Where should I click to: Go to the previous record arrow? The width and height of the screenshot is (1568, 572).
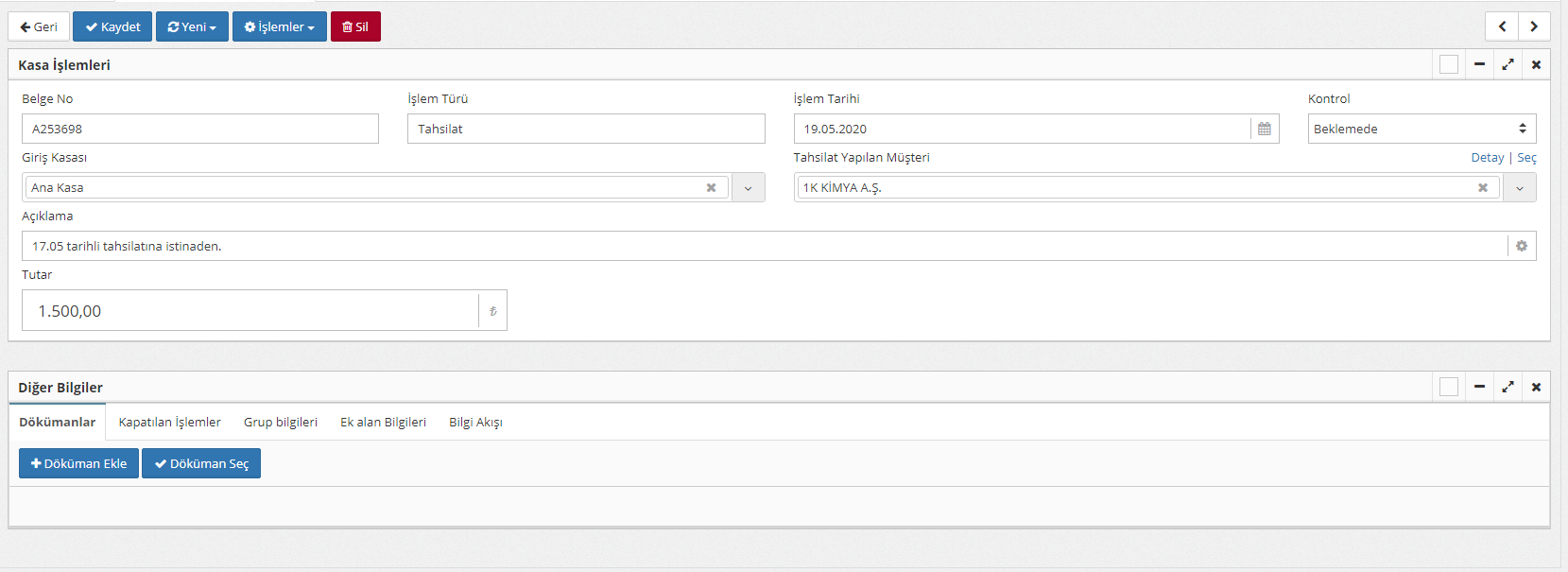[x=1502, y=26]
